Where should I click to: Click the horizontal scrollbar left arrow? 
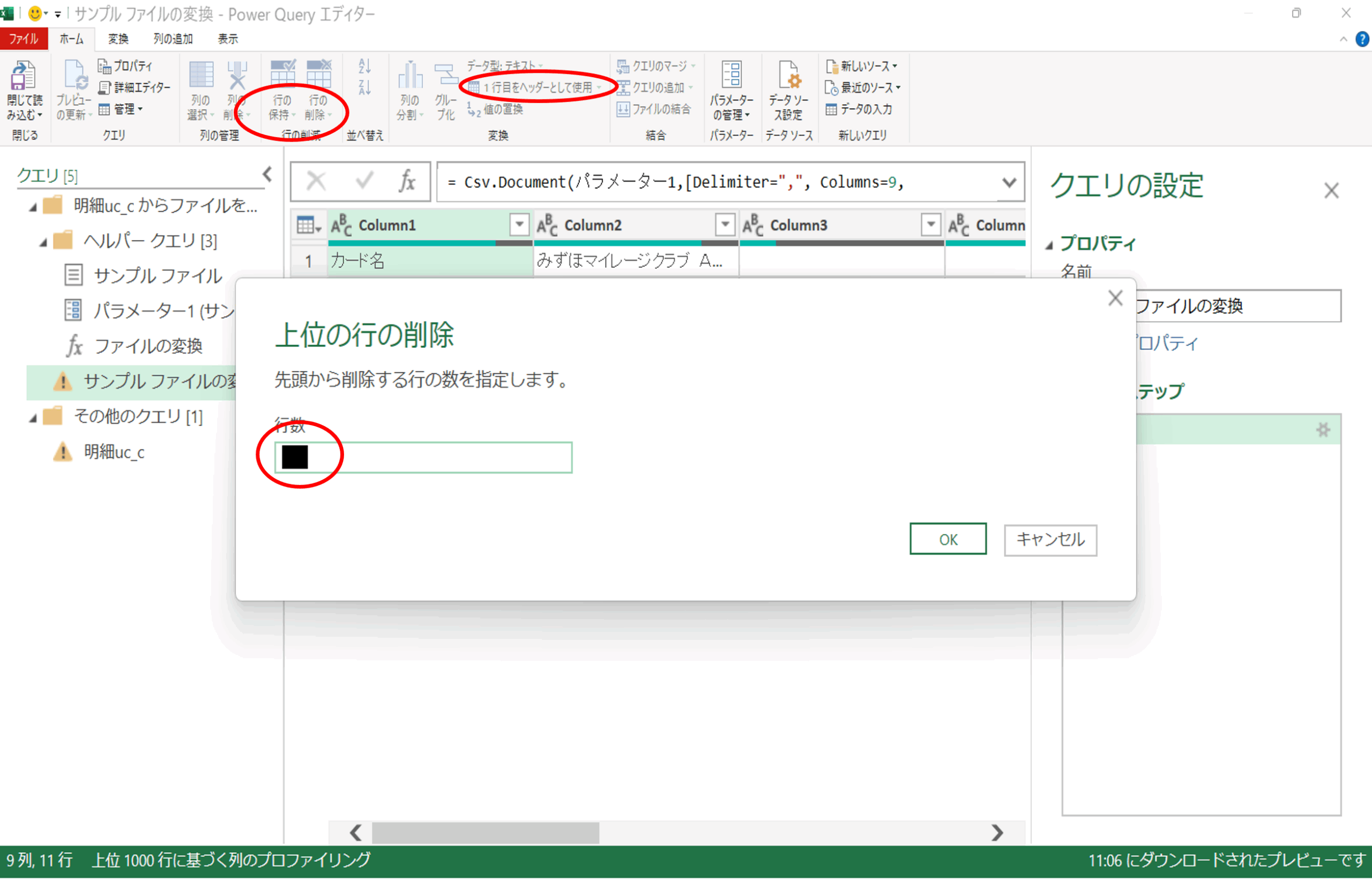[x=355, y=833]
